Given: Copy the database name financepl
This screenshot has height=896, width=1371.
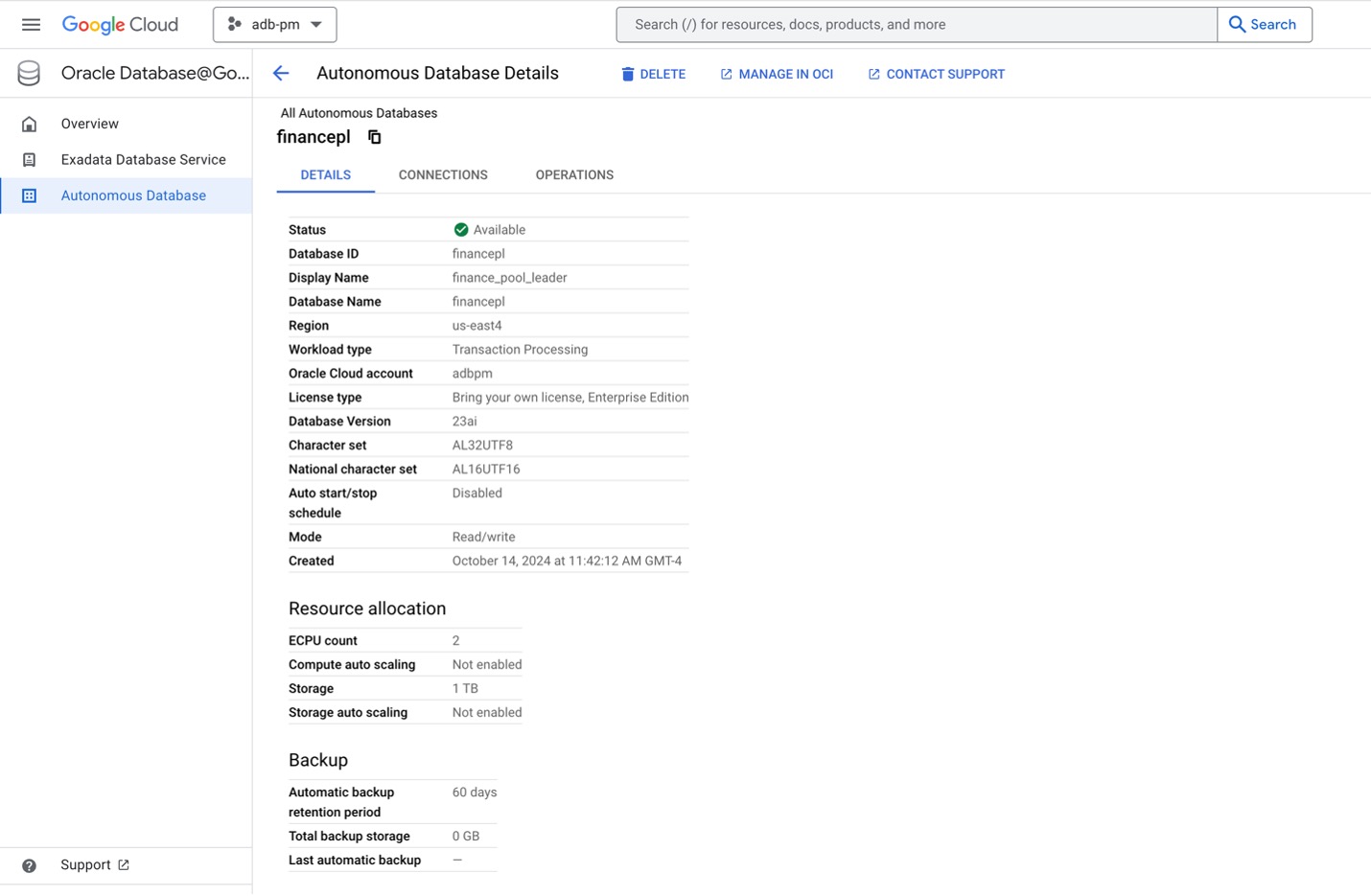Looking at the screenshot, I should point(374,136).
